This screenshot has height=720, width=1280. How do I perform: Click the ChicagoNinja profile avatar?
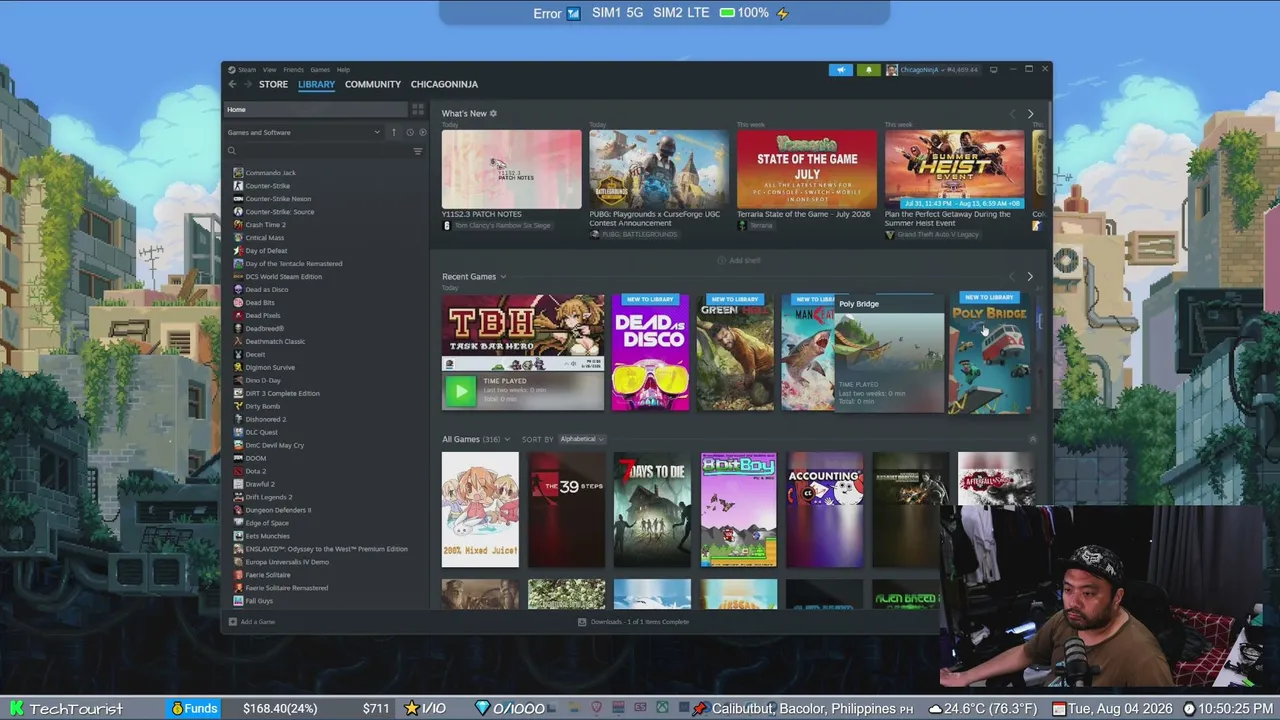point(891,70)
